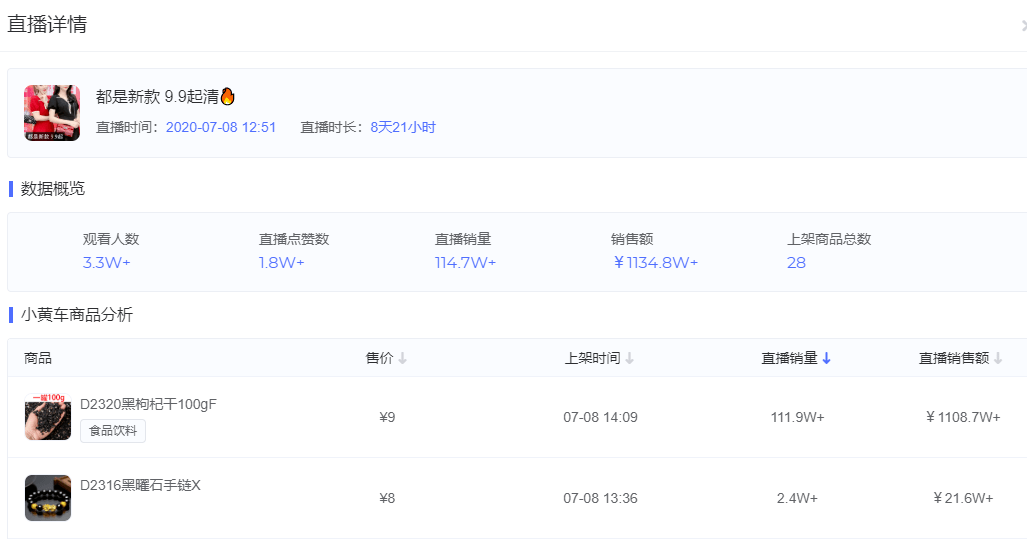Viewport: 1027px width, 539px height.
Task: Sort the table by 直播销量 column header
Action: [x=789, y=359]
